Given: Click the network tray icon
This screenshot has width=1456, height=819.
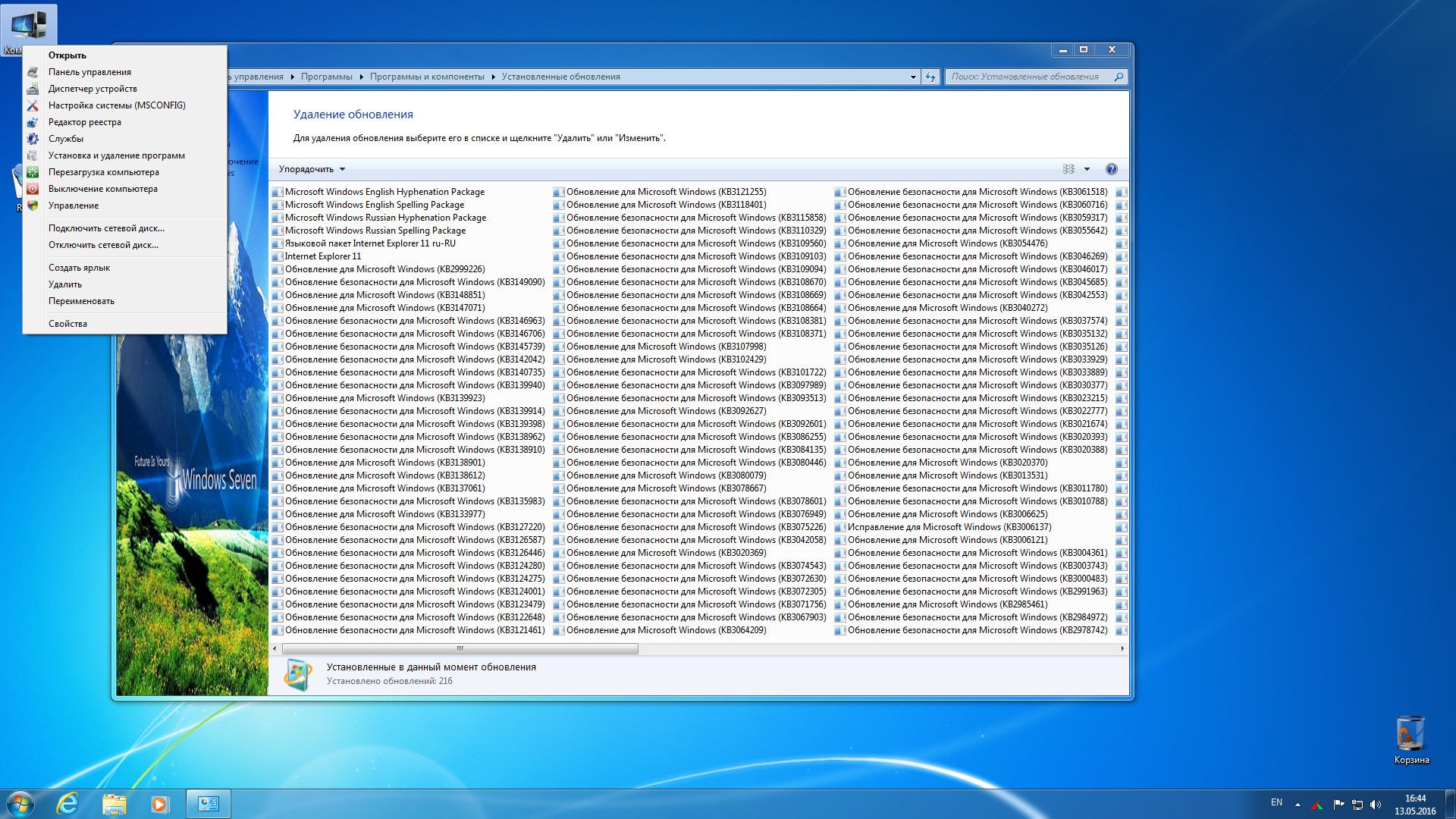Looking at the screenshot, I should 1357,804.
